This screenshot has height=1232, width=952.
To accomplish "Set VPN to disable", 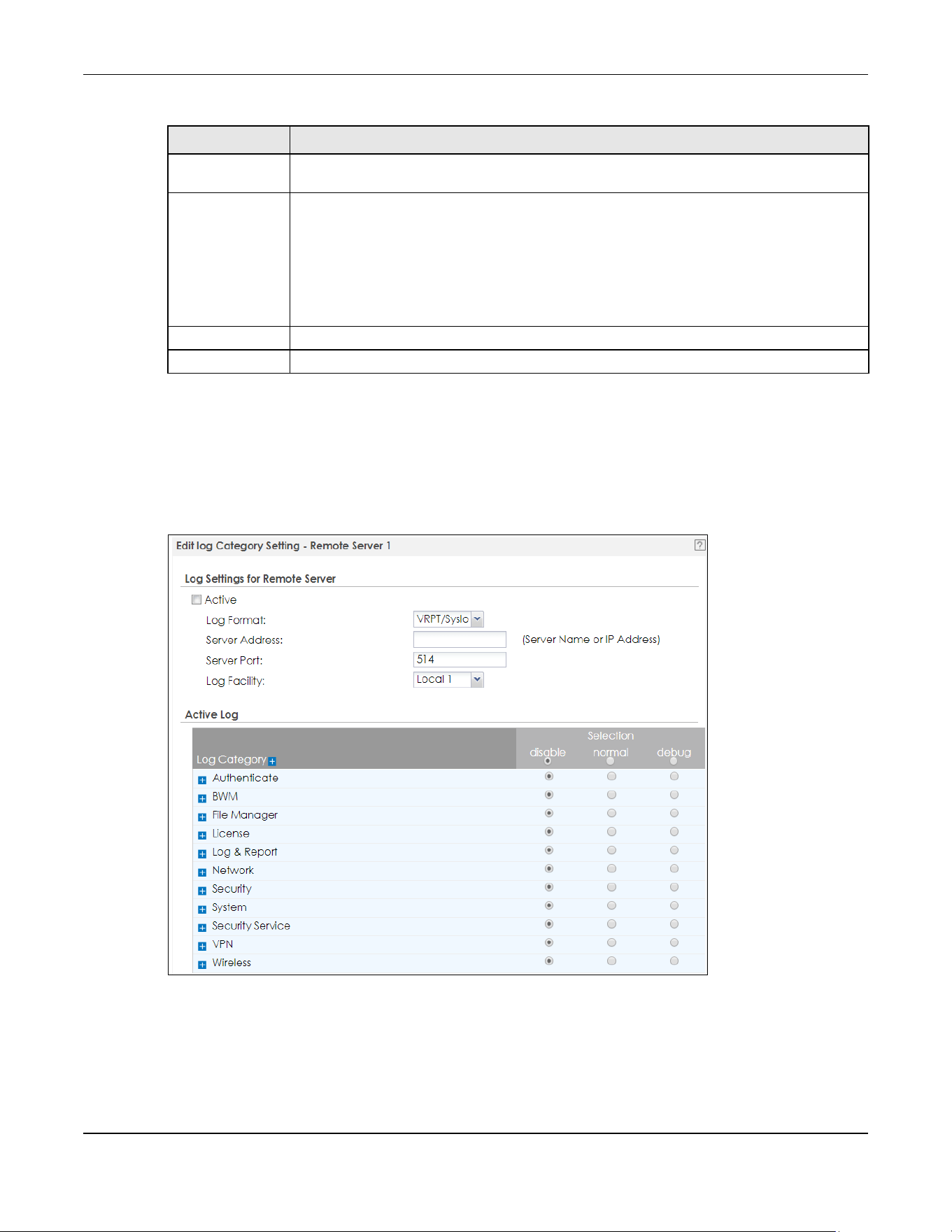I will 549,942.
